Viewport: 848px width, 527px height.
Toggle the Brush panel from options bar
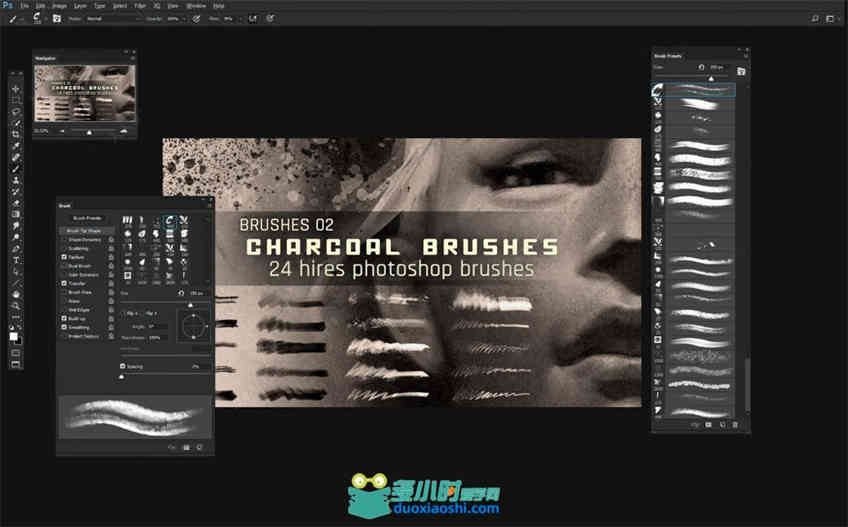click(57, 18)
